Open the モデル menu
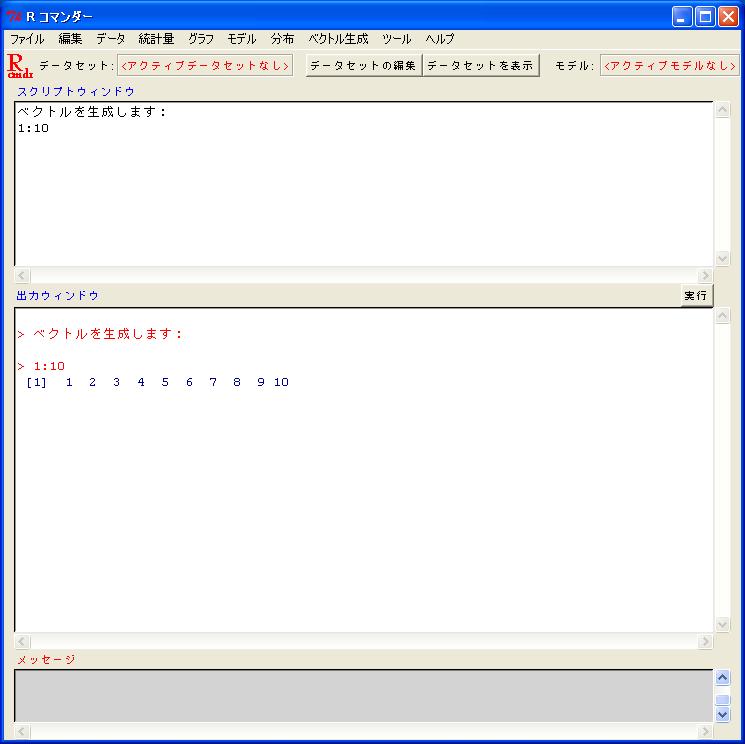 click(242, 39)
